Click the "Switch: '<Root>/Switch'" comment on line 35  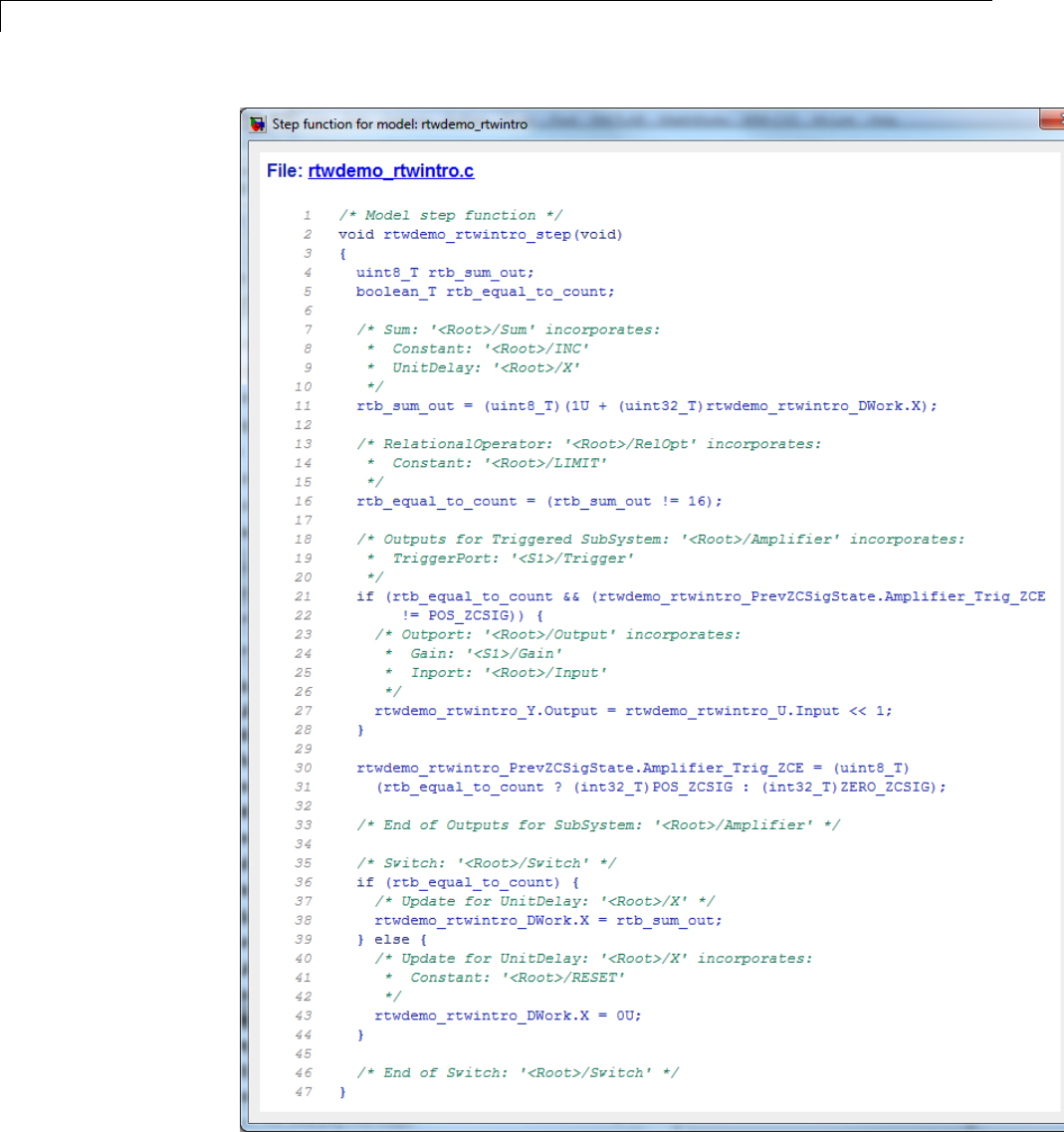tap(486, 863)
